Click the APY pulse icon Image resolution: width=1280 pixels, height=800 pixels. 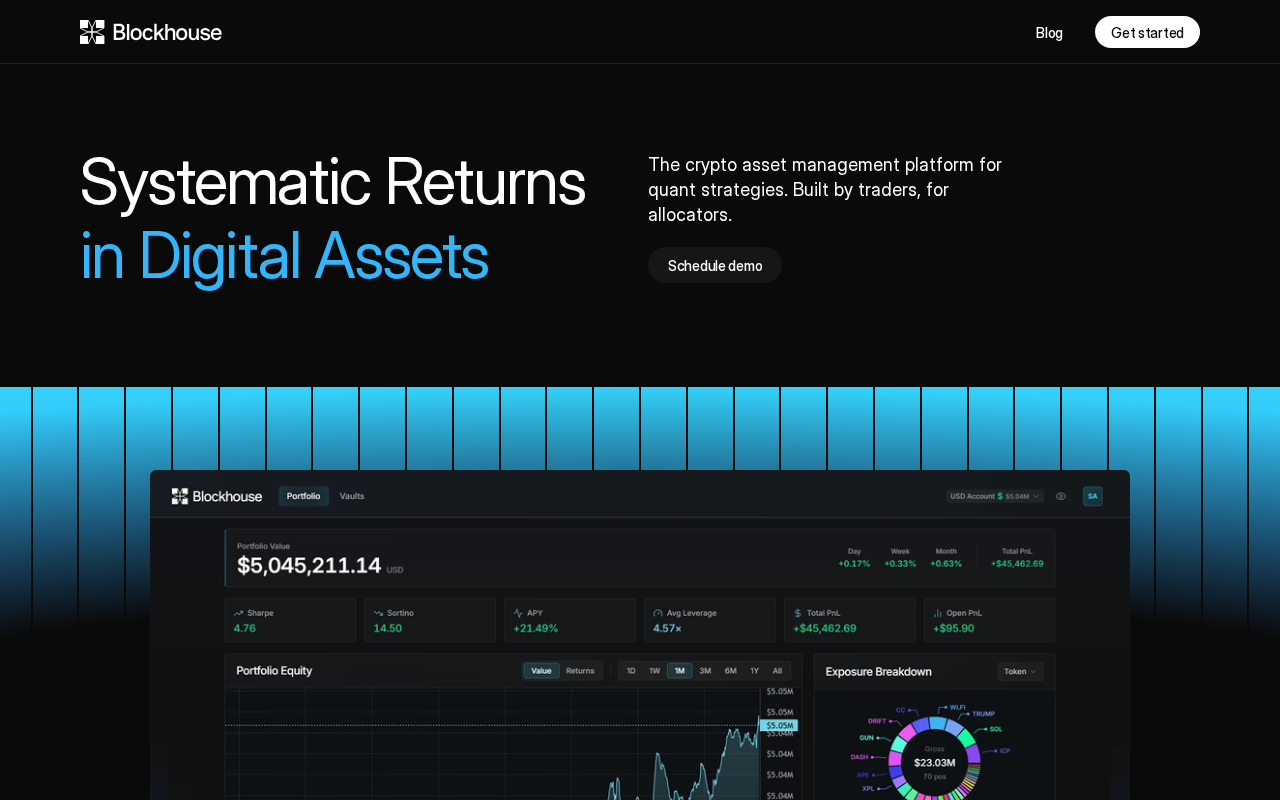[x=518, y=613]
